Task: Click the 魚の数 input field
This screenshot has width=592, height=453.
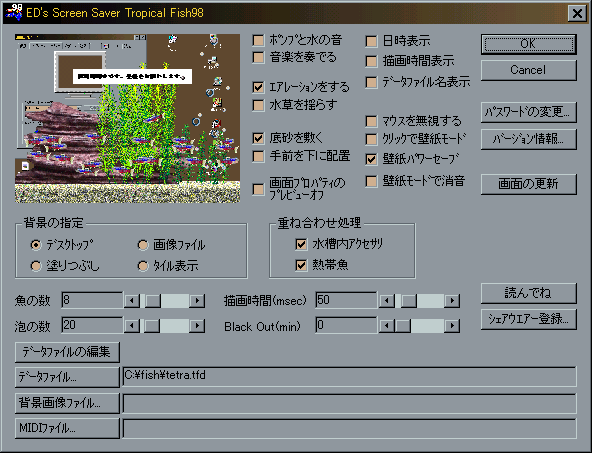Action: click(92, 300)
